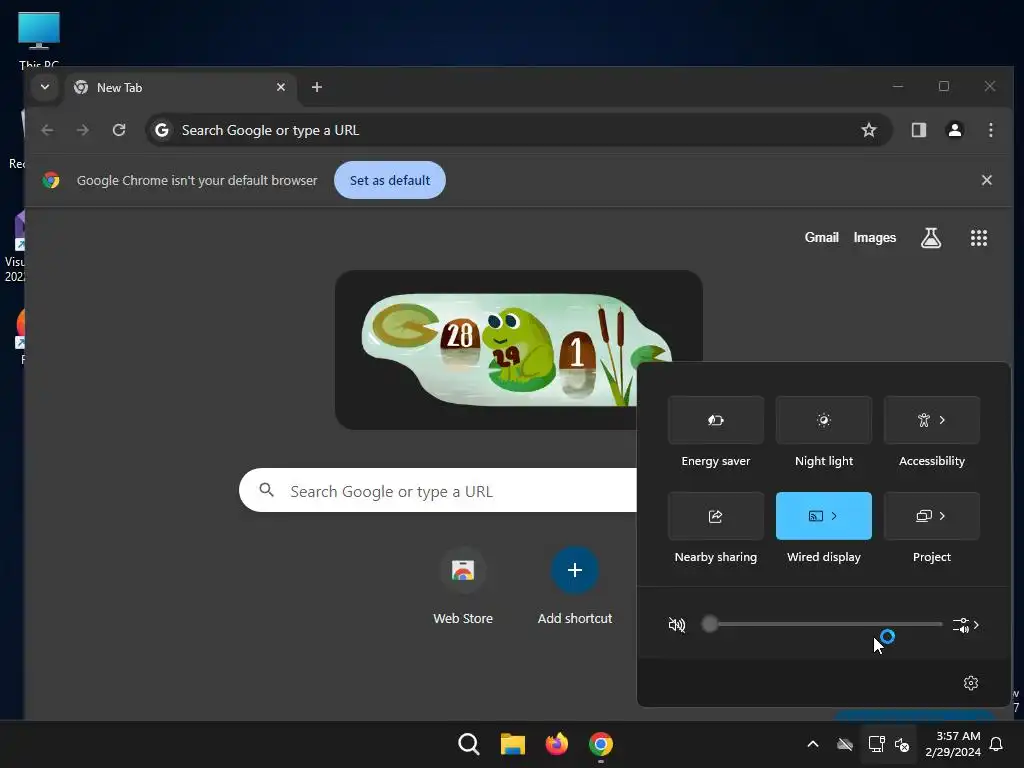1024x768 pixels.
Task: Open sound output selector
Action: [x=965, y=625]
